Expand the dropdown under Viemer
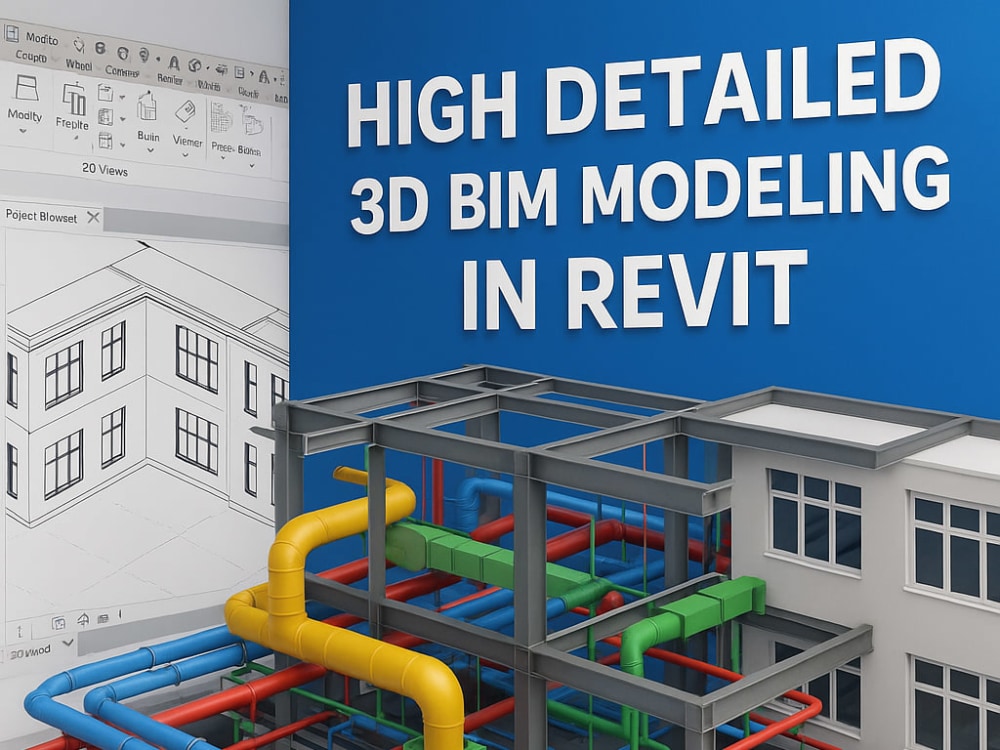This screenshot has width=1000, height=750. [185, 154]
